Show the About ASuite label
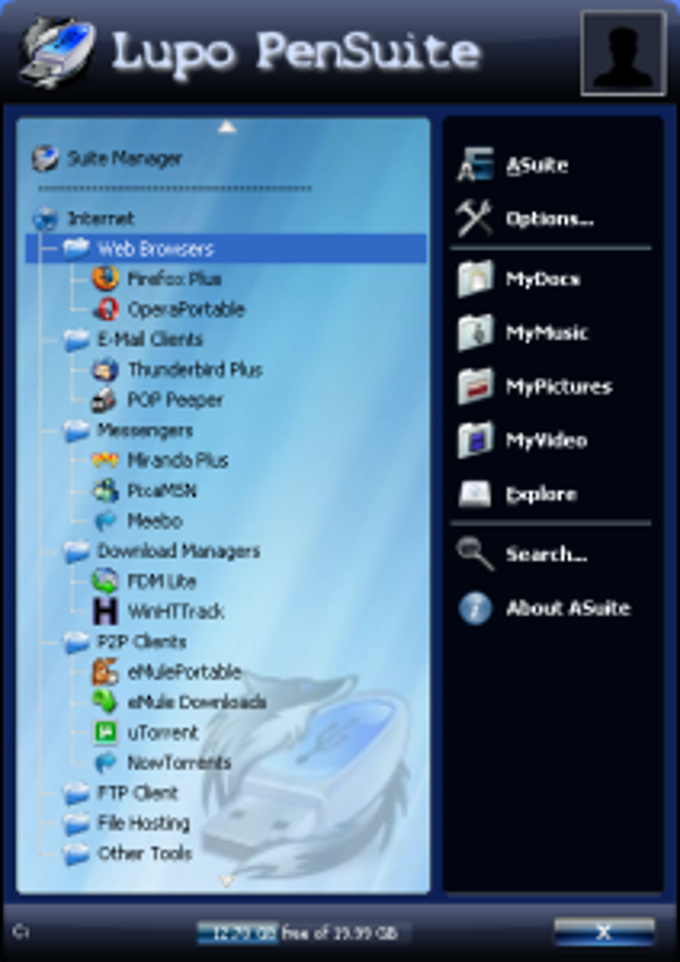680x962 pixels. pyautogui.click(x=568, y=608)
